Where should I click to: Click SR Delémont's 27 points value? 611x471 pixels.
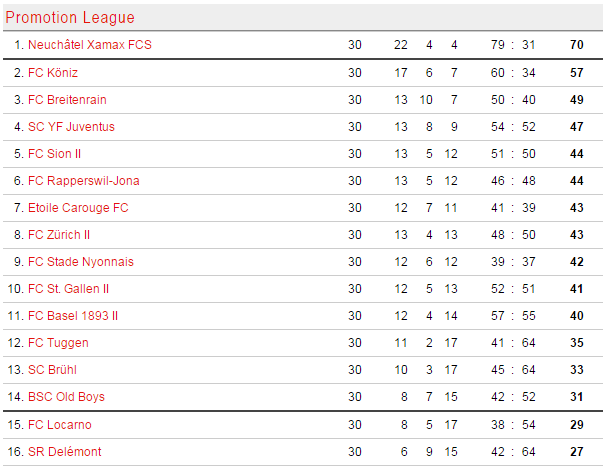coord(577,452)
